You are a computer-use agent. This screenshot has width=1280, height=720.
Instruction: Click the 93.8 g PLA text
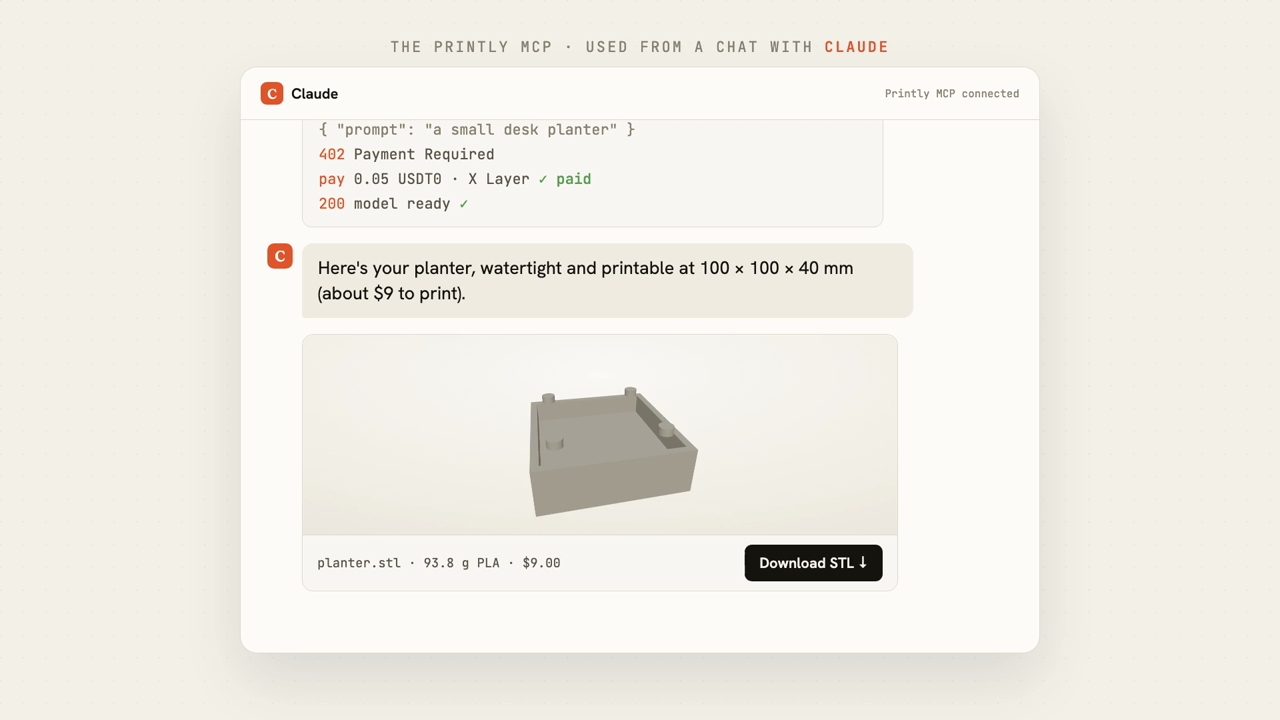click(x=461, y=563)
